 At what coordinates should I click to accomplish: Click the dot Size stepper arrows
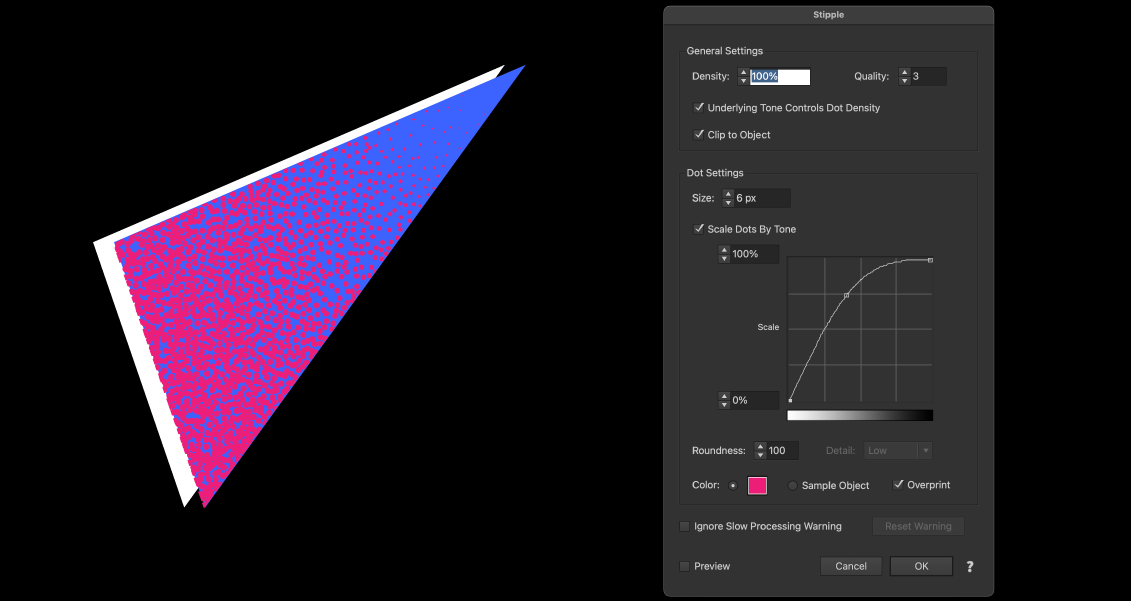tap(728, 198)
